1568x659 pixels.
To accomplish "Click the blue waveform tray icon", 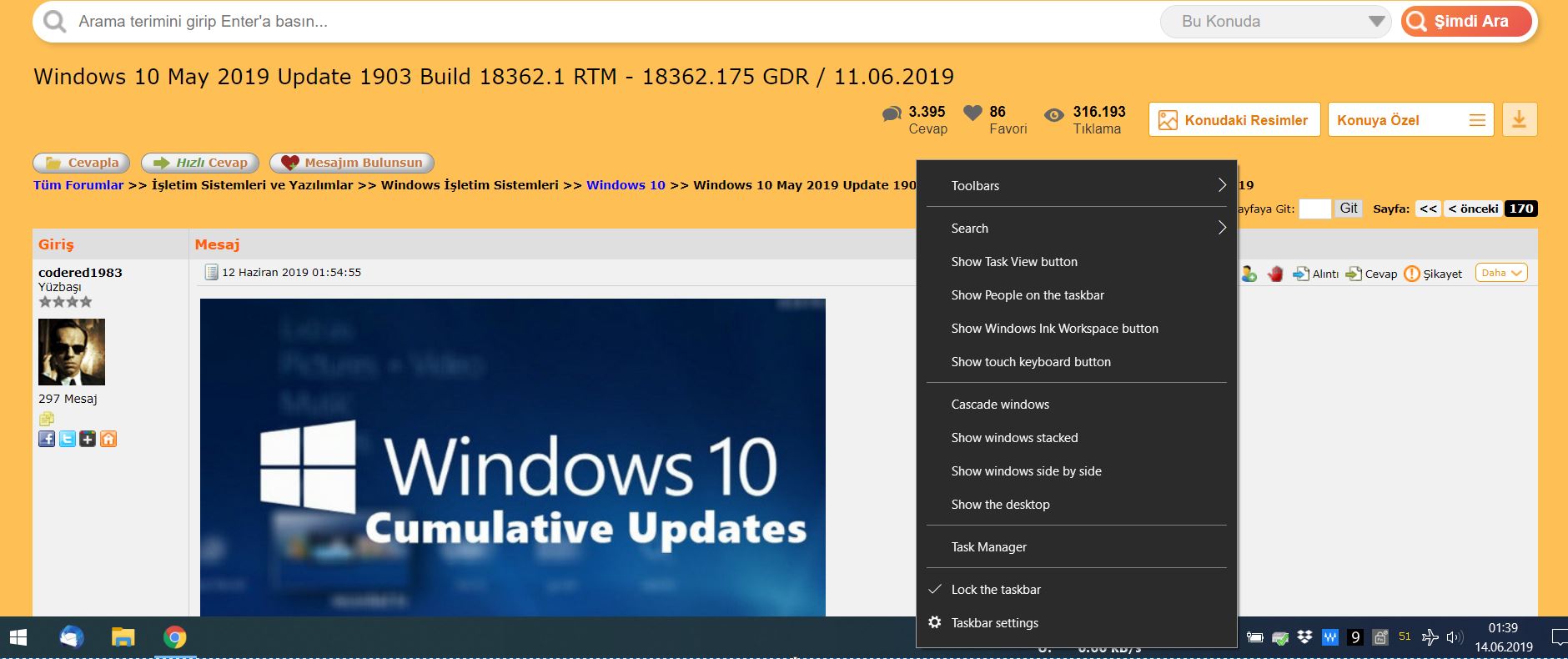I will tap(1330, 637).
